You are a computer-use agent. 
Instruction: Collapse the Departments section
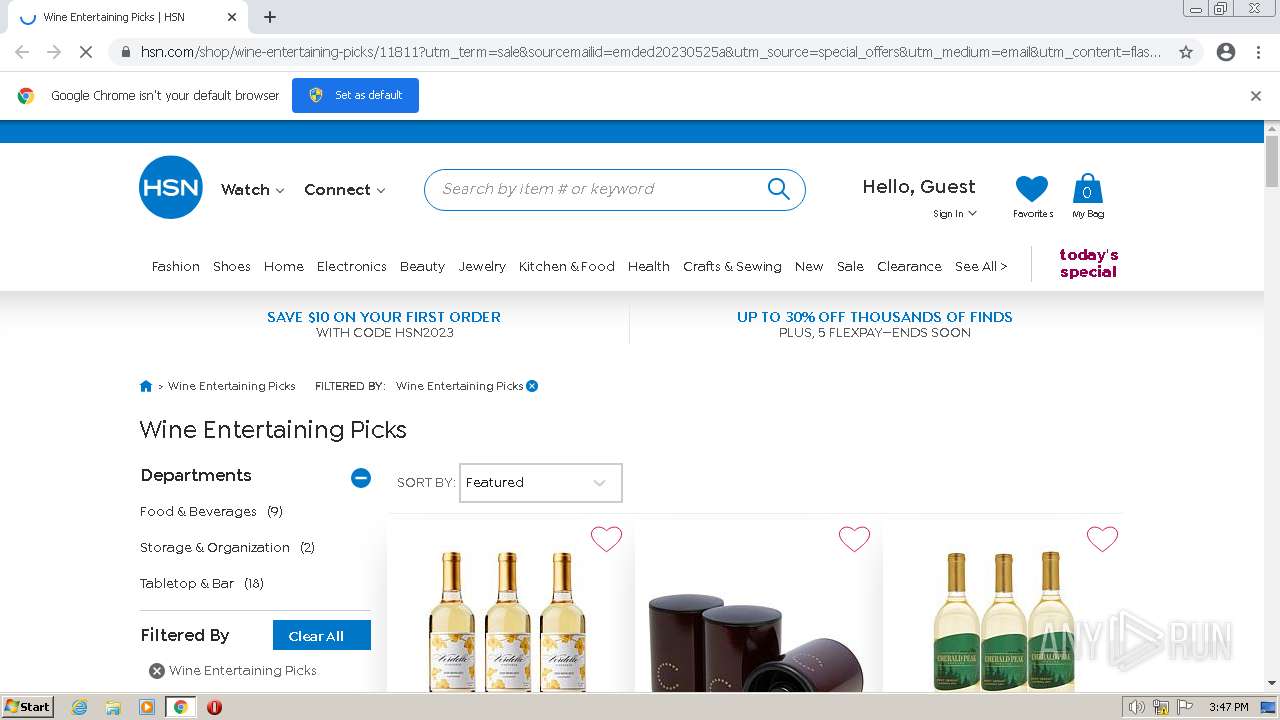click(x=361, y=478)
